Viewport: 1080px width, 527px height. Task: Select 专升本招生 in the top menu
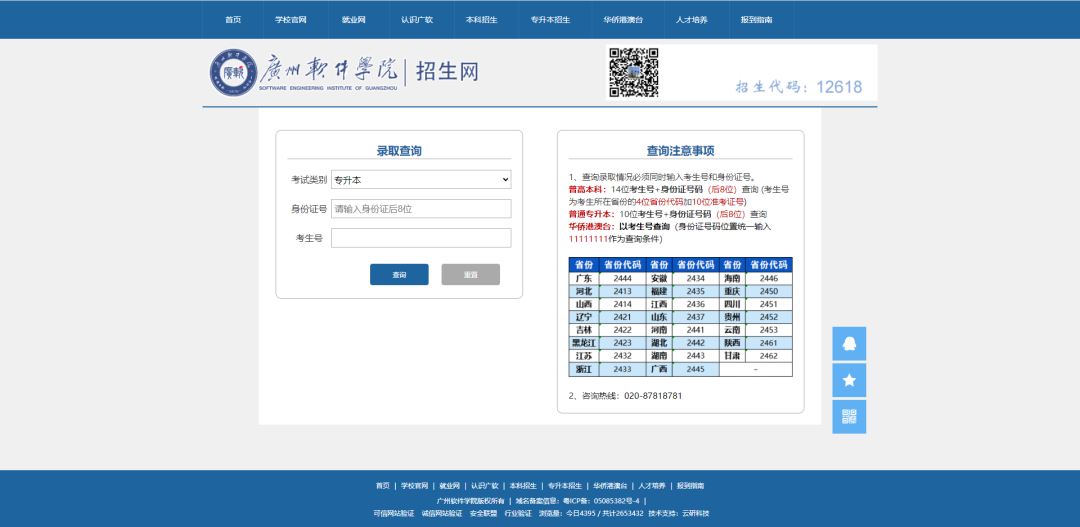(550, 20)
